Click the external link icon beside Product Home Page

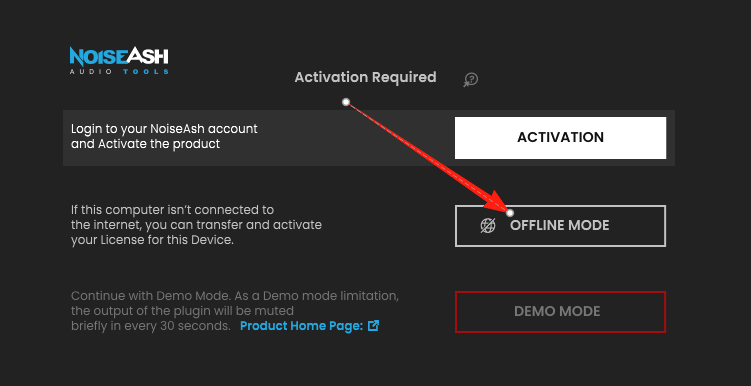click(374, 326)
